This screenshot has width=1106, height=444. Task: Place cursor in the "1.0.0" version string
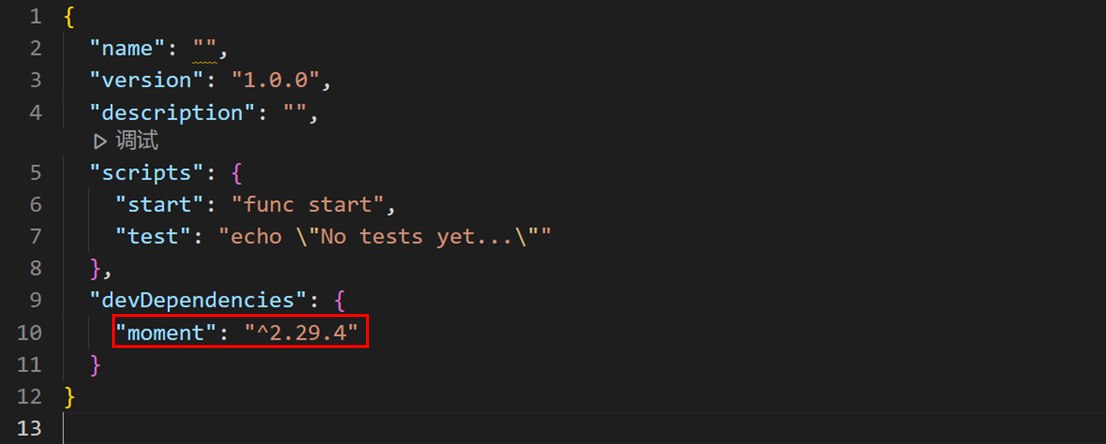[276, 80]
